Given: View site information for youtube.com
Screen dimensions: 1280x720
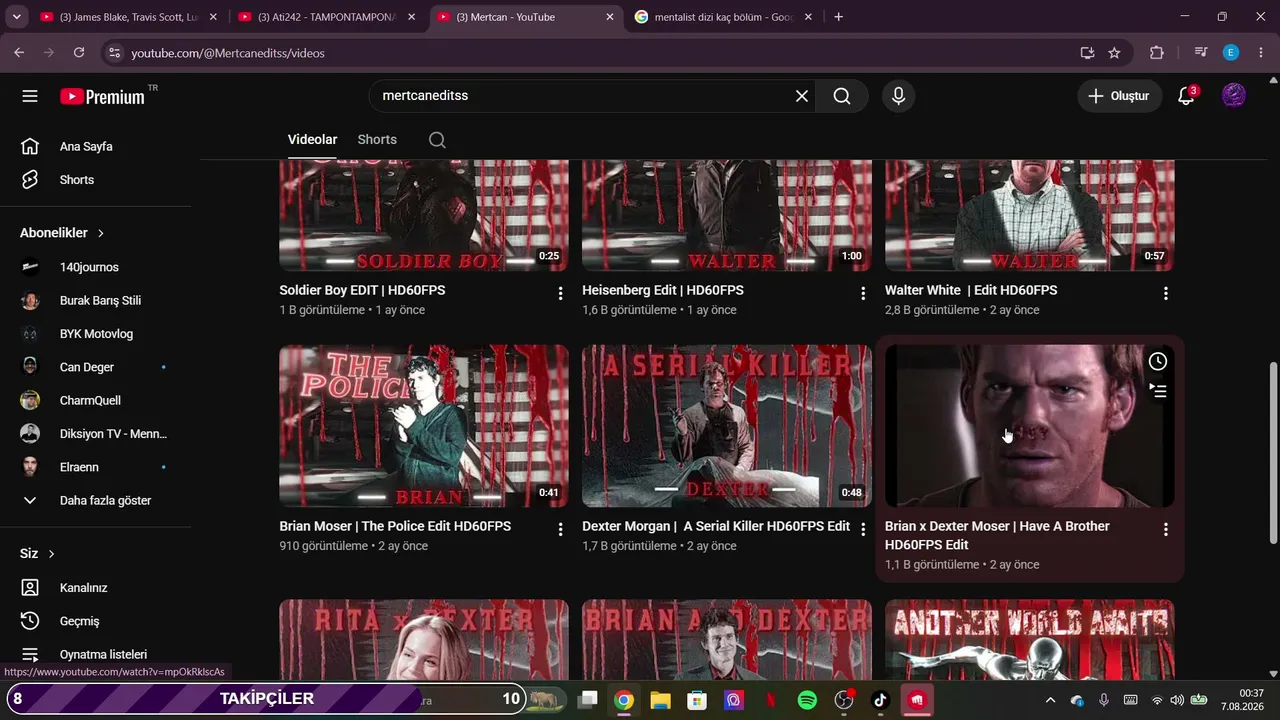Looking at the screenshot, I should click(x=114, y=53).
